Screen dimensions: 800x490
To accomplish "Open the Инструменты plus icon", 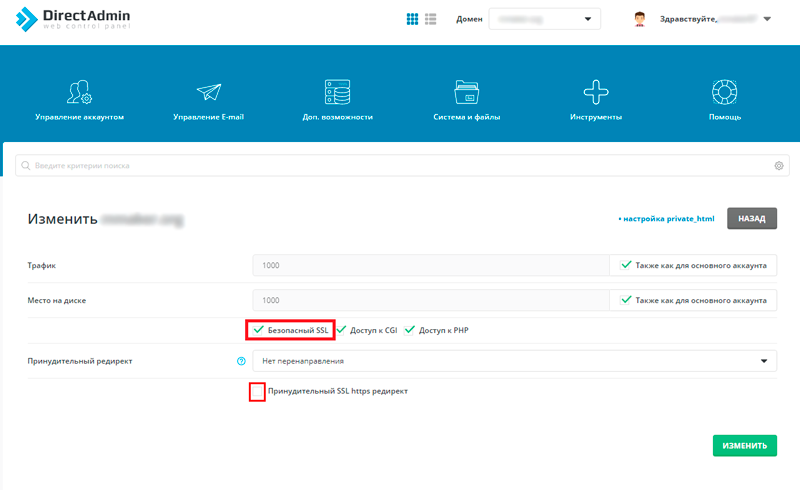I will click(x=596, y=93).
